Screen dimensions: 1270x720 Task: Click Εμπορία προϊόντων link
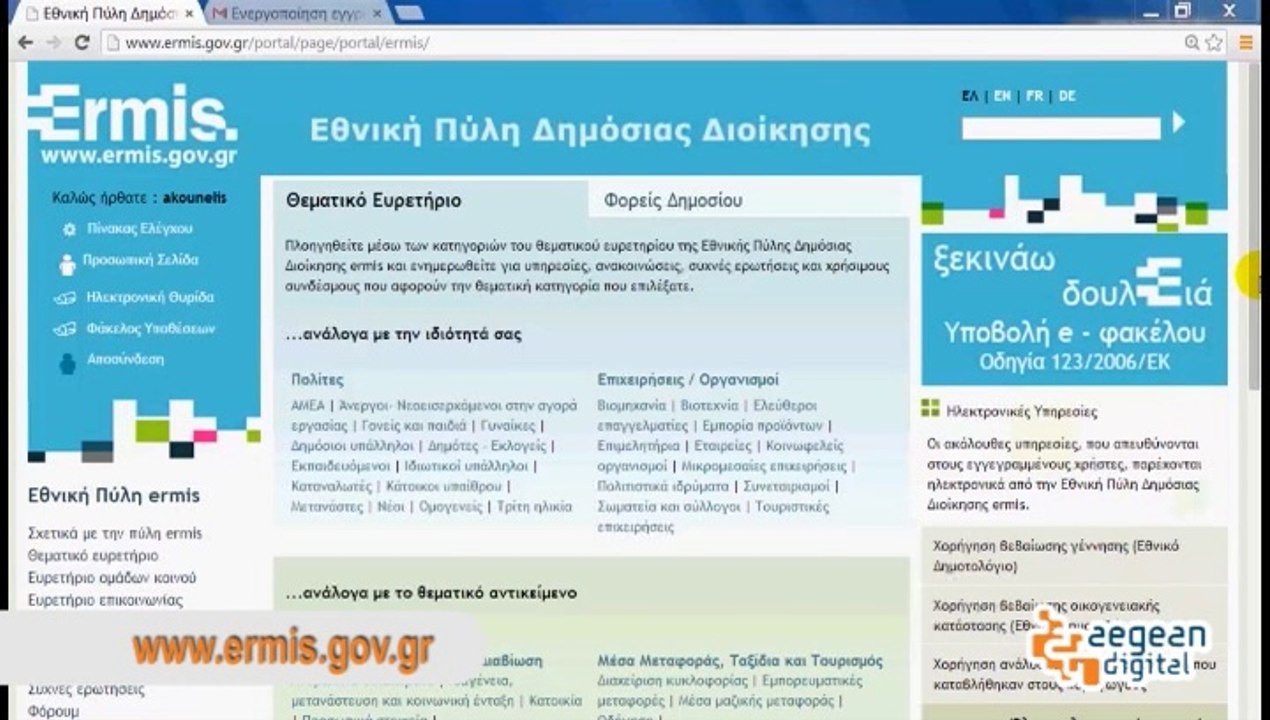764,426
